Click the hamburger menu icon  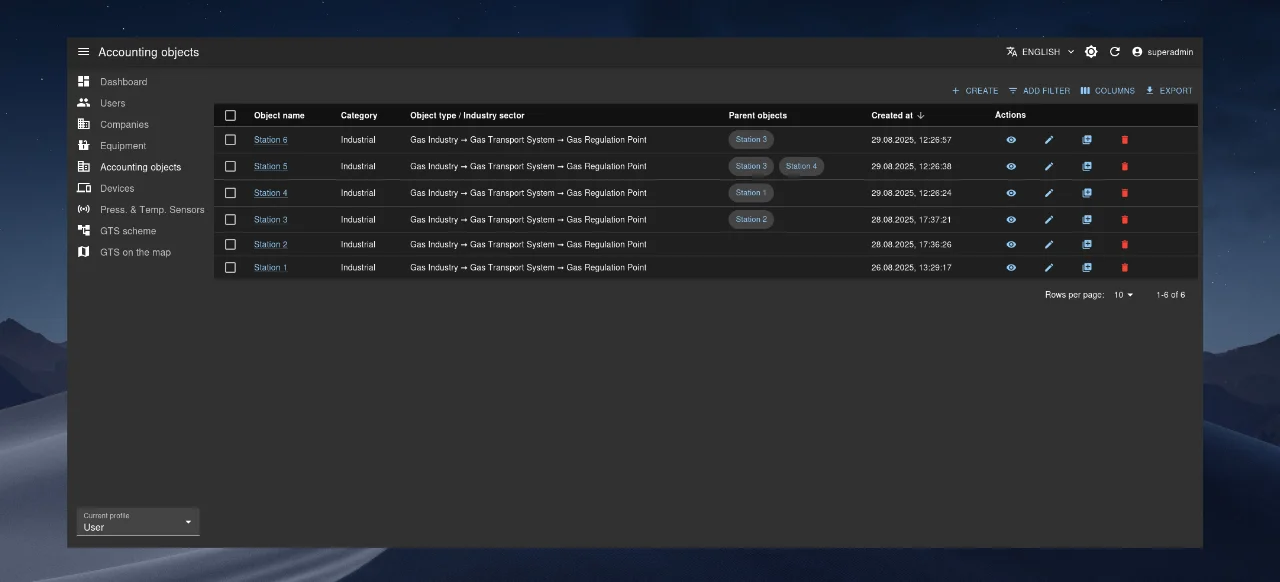coord(83,52)
